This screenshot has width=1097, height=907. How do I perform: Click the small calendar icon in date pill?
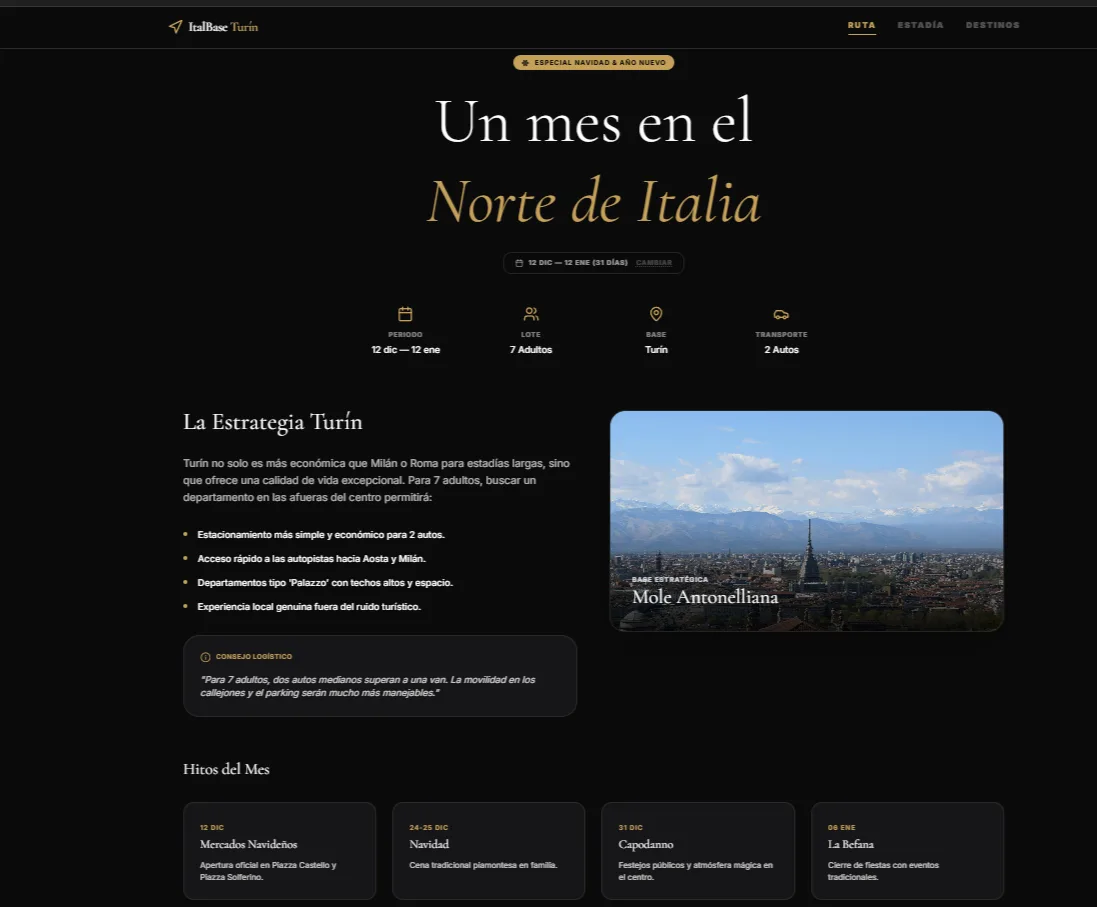pos(519,263)
